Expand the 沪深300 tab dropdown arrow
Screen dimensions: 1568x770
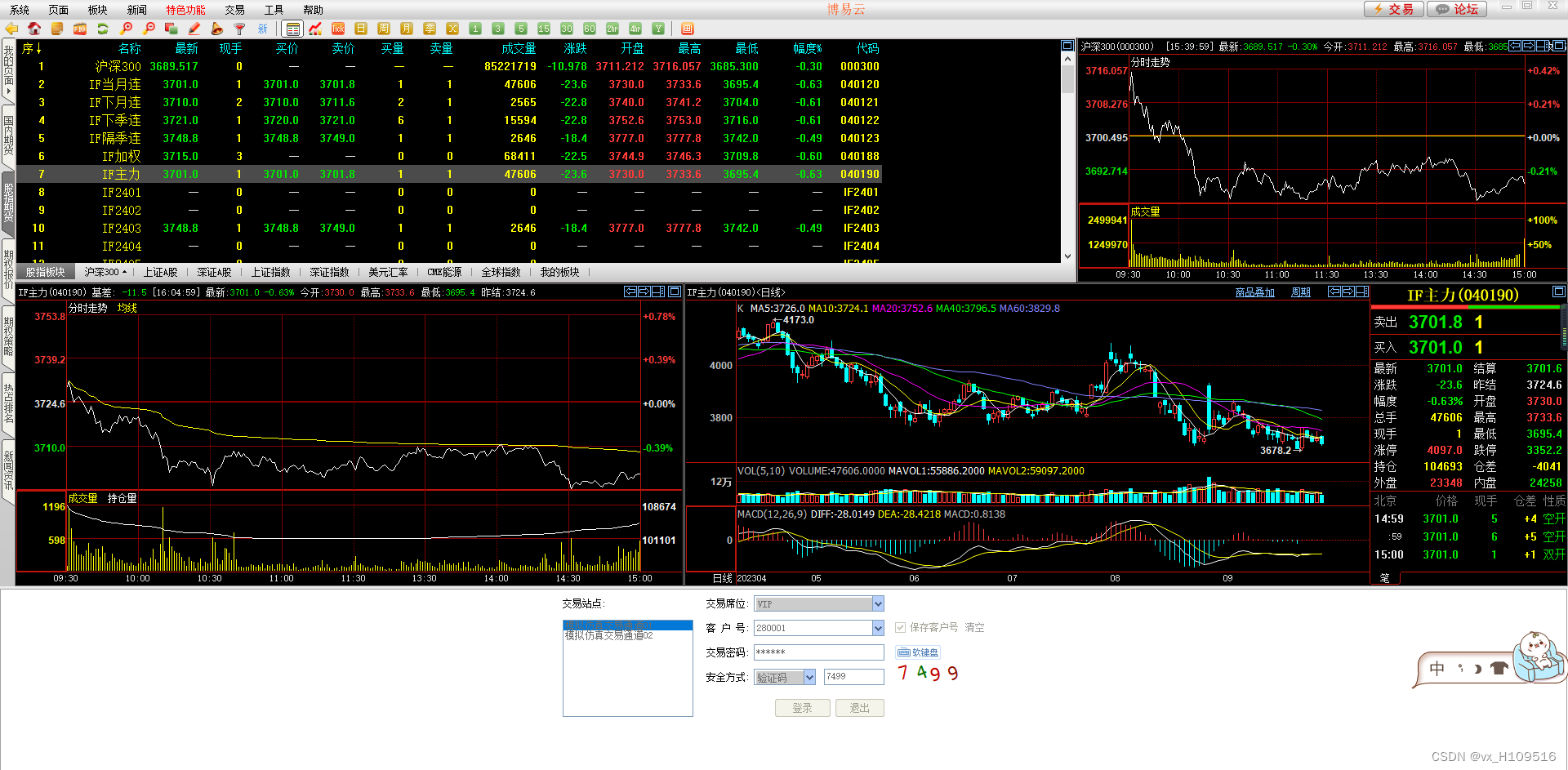point(124,272)
